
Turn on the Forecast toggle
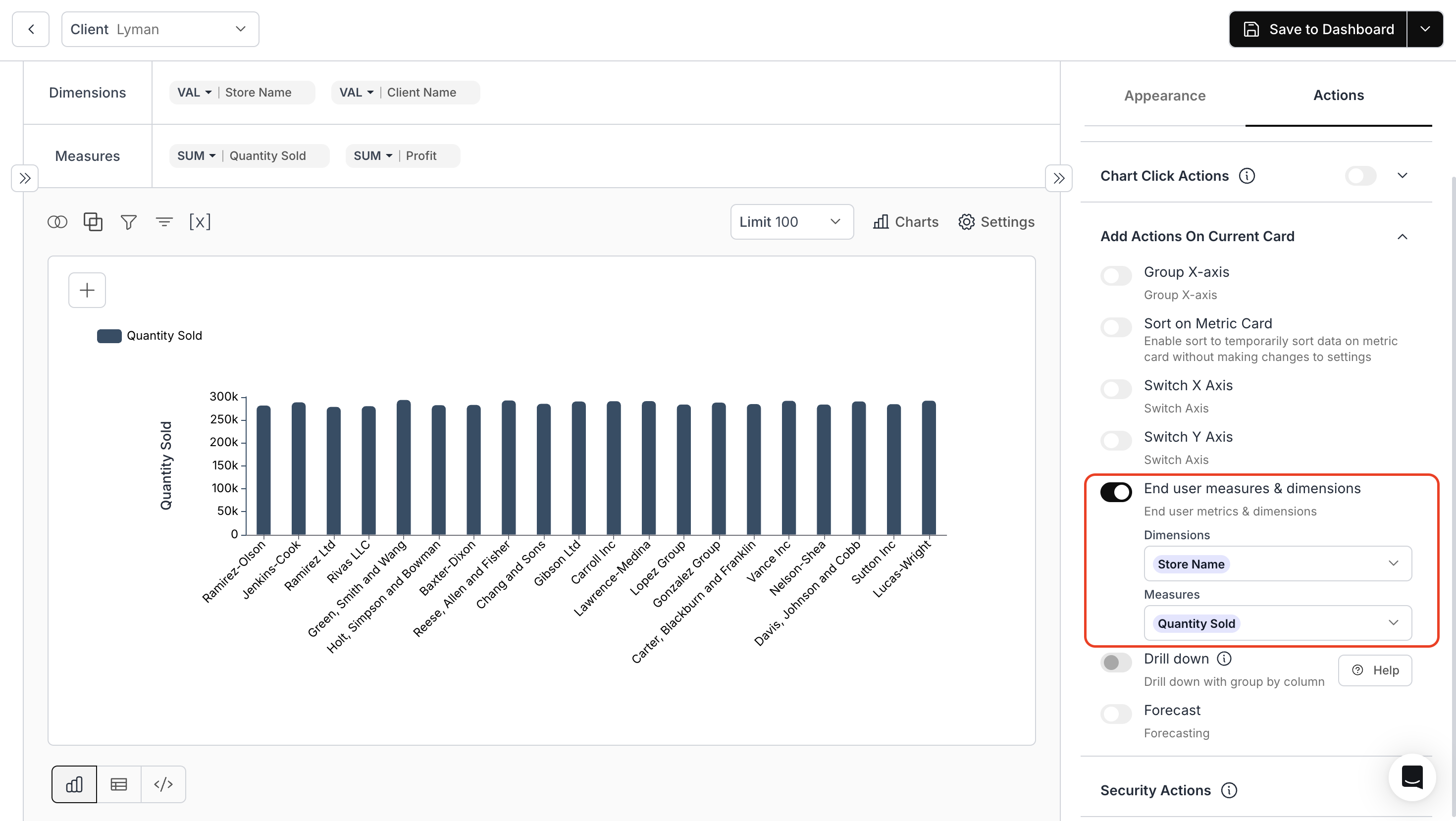[1116, 714]
